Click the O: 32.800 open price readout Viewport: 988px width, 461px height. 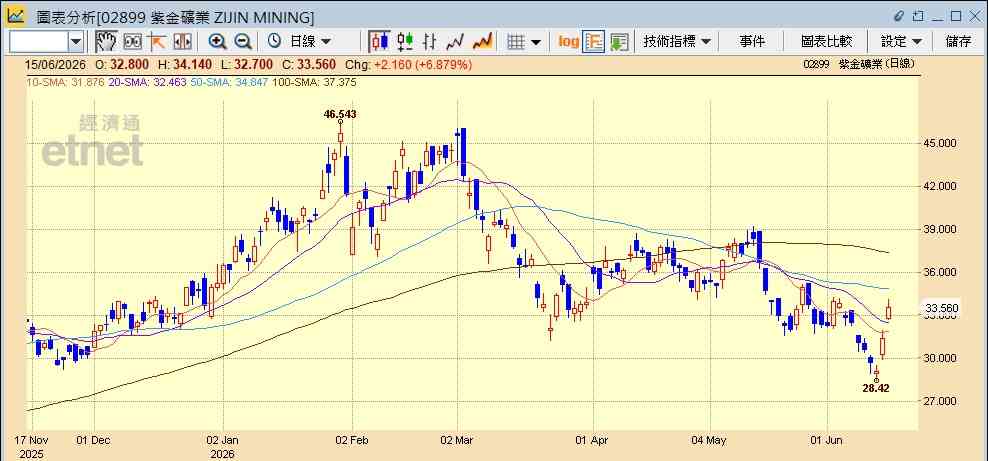[124, 64]
